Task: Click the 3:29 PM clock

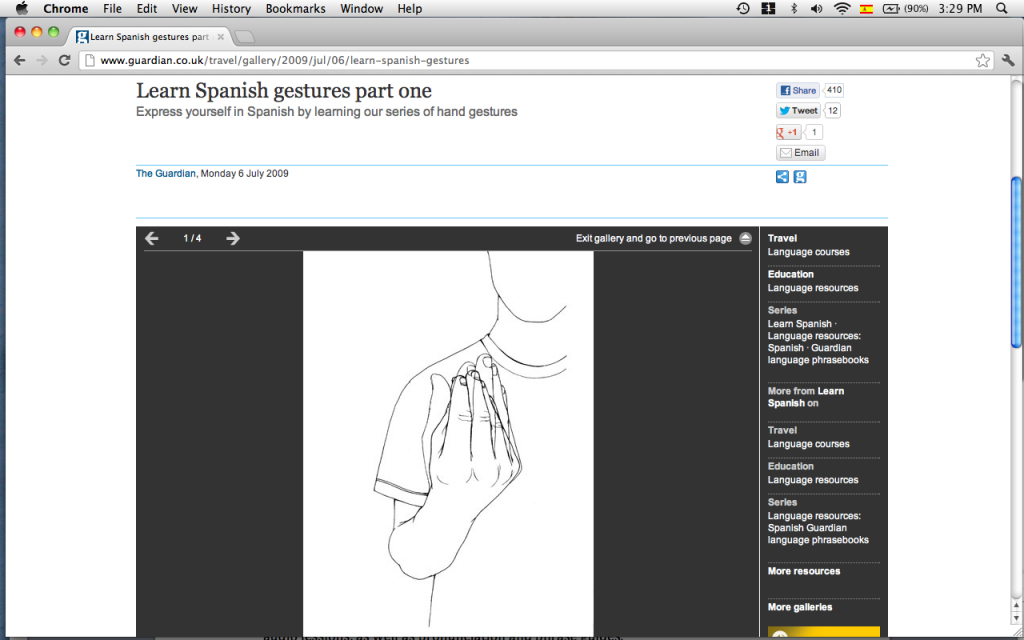Action: pos(960,8)
